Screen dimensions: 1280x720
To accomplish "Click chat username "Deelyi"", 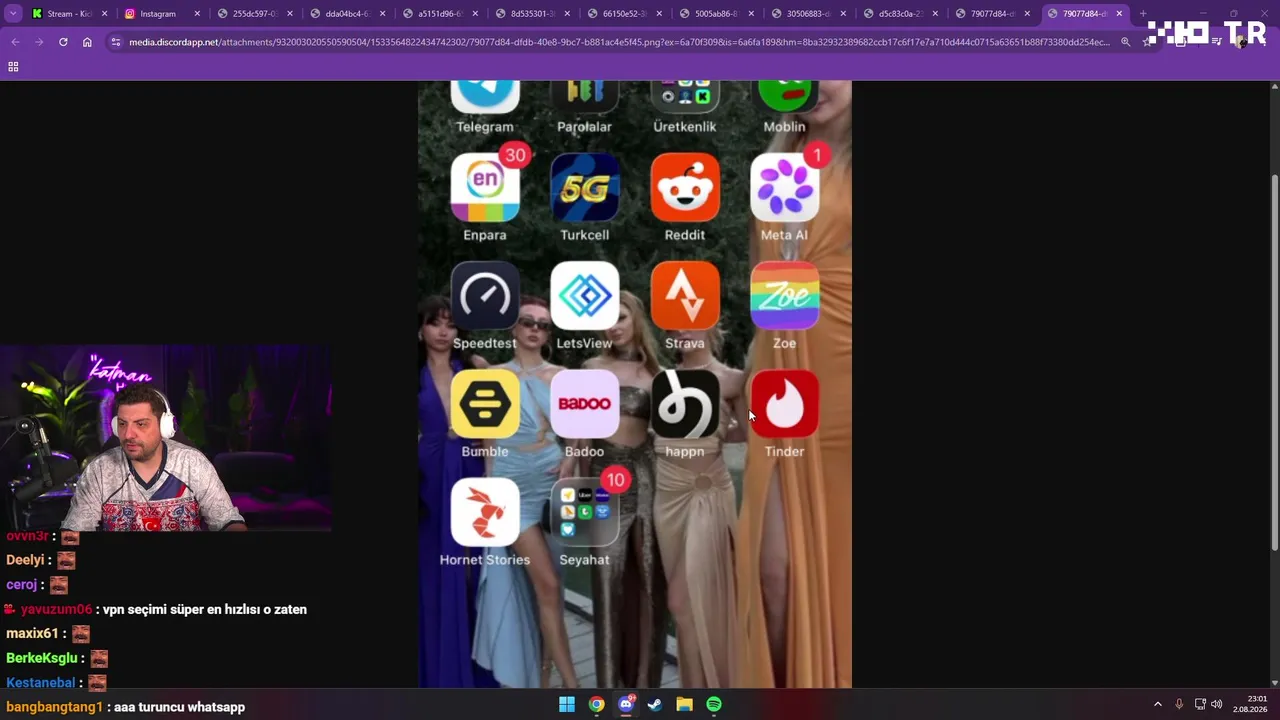I will click(x=26, y=561).
